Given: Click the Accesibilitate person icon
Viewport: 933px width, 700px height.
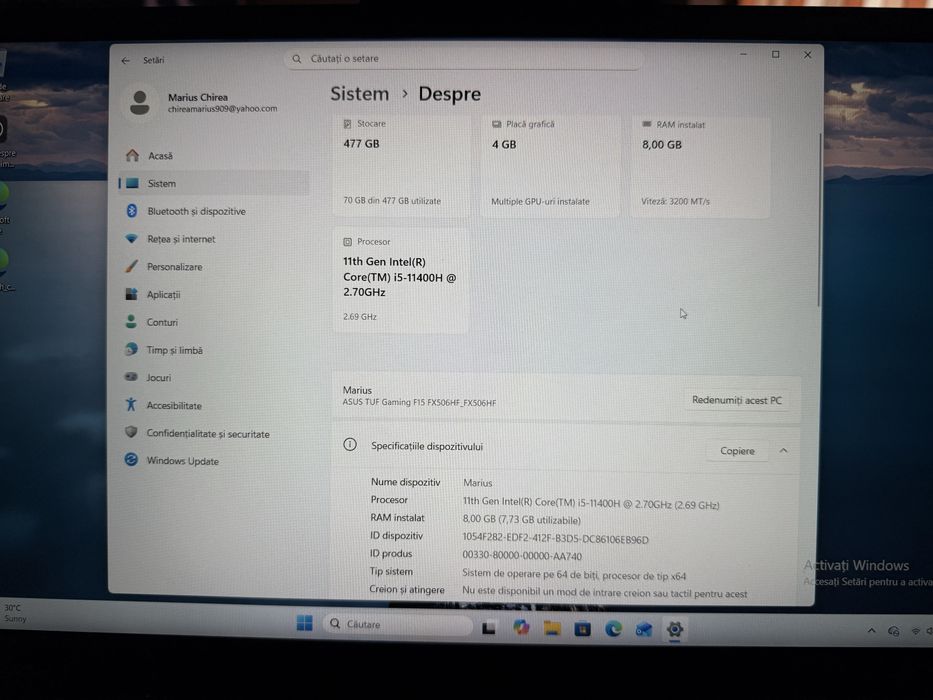Looking at the screenshot, I should click(131, 405).
